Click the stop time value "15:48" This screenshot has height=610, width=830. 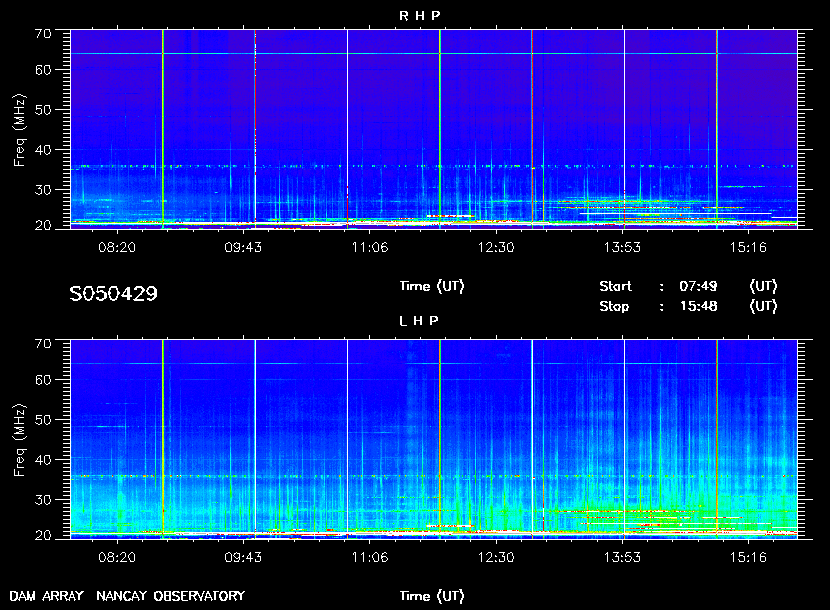pyautogui.click(x=698, y=307)
